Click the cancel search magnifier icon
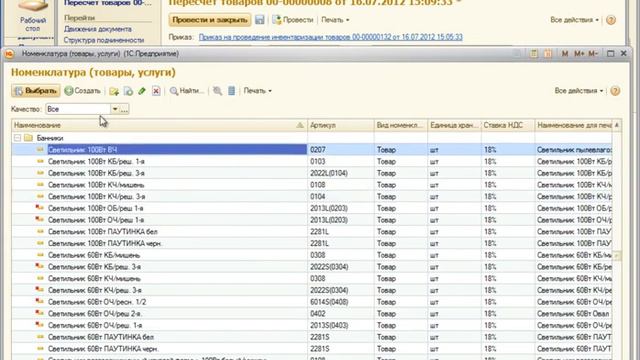Screen dimensions: 640x360 coord(218,91)
